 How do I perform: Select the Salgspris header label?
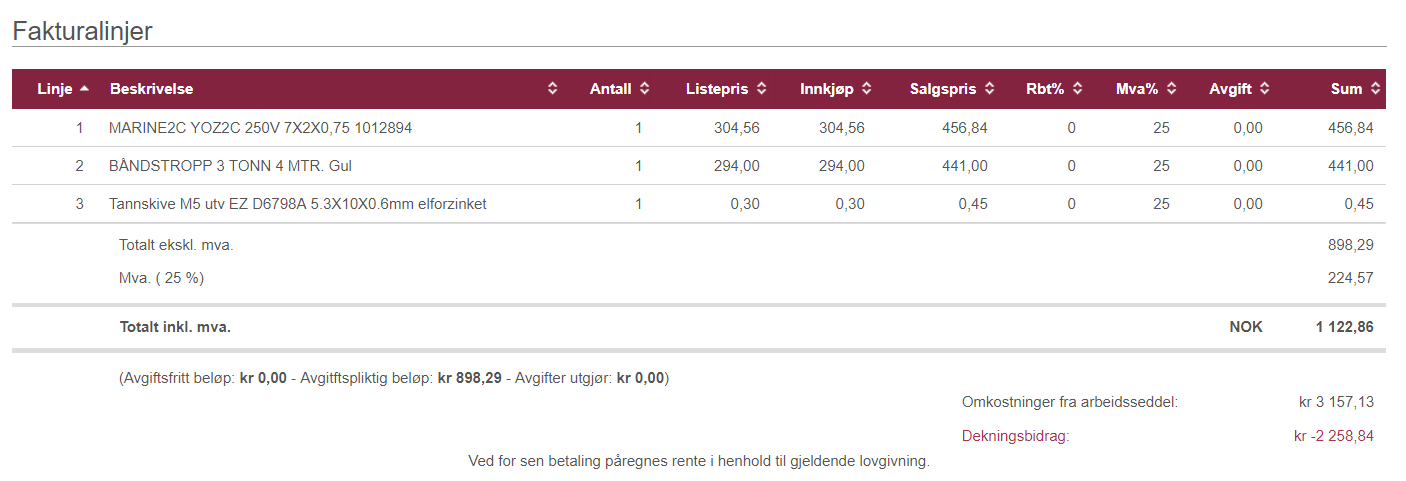click(x=943, y=89)
